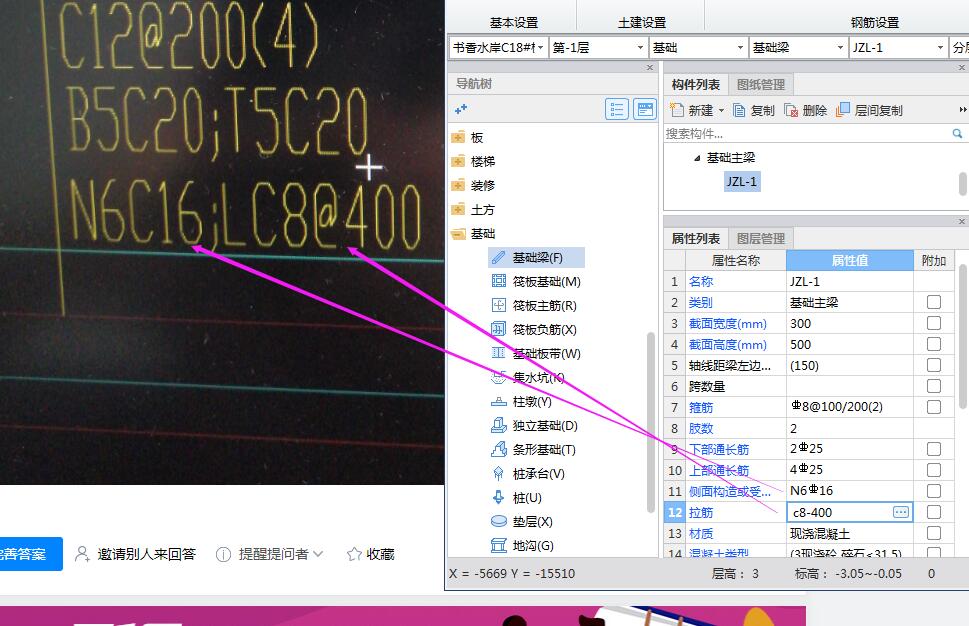Image resolution: width=969 pixels, height=626 pixels.
Task: Click the navigation tree expand-all icon
Action: point(461,109)
